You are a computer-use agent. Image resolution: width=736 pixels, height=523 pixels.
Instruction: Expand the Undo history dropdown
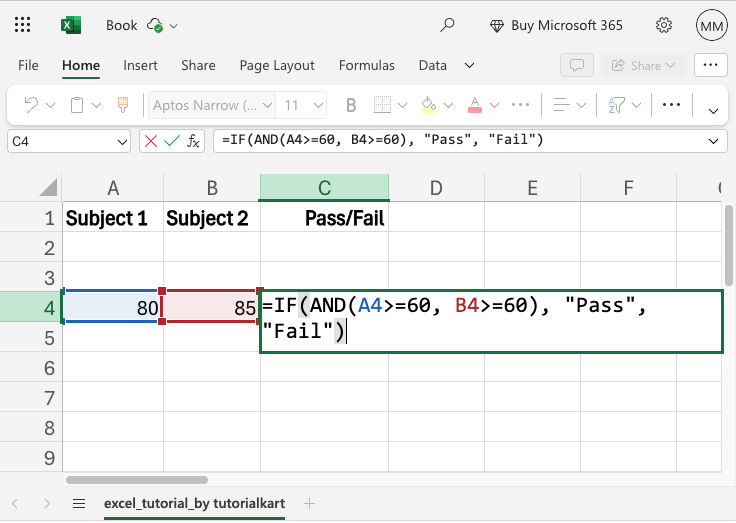click(50, 105)
